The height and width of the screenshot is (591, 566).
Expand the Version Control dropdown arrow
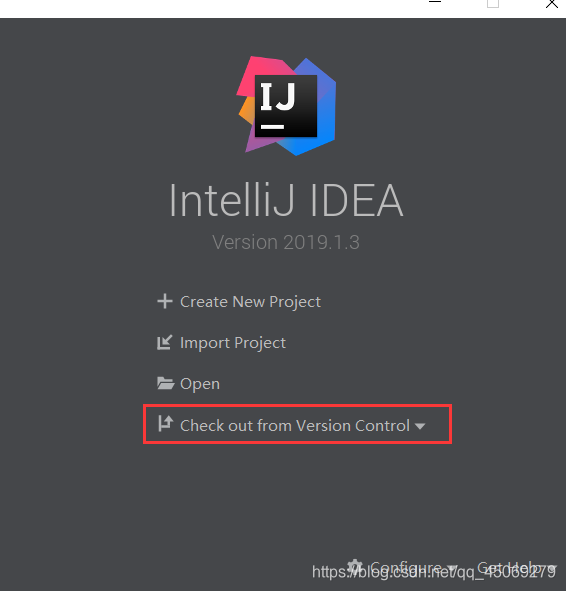pos(420,426)
